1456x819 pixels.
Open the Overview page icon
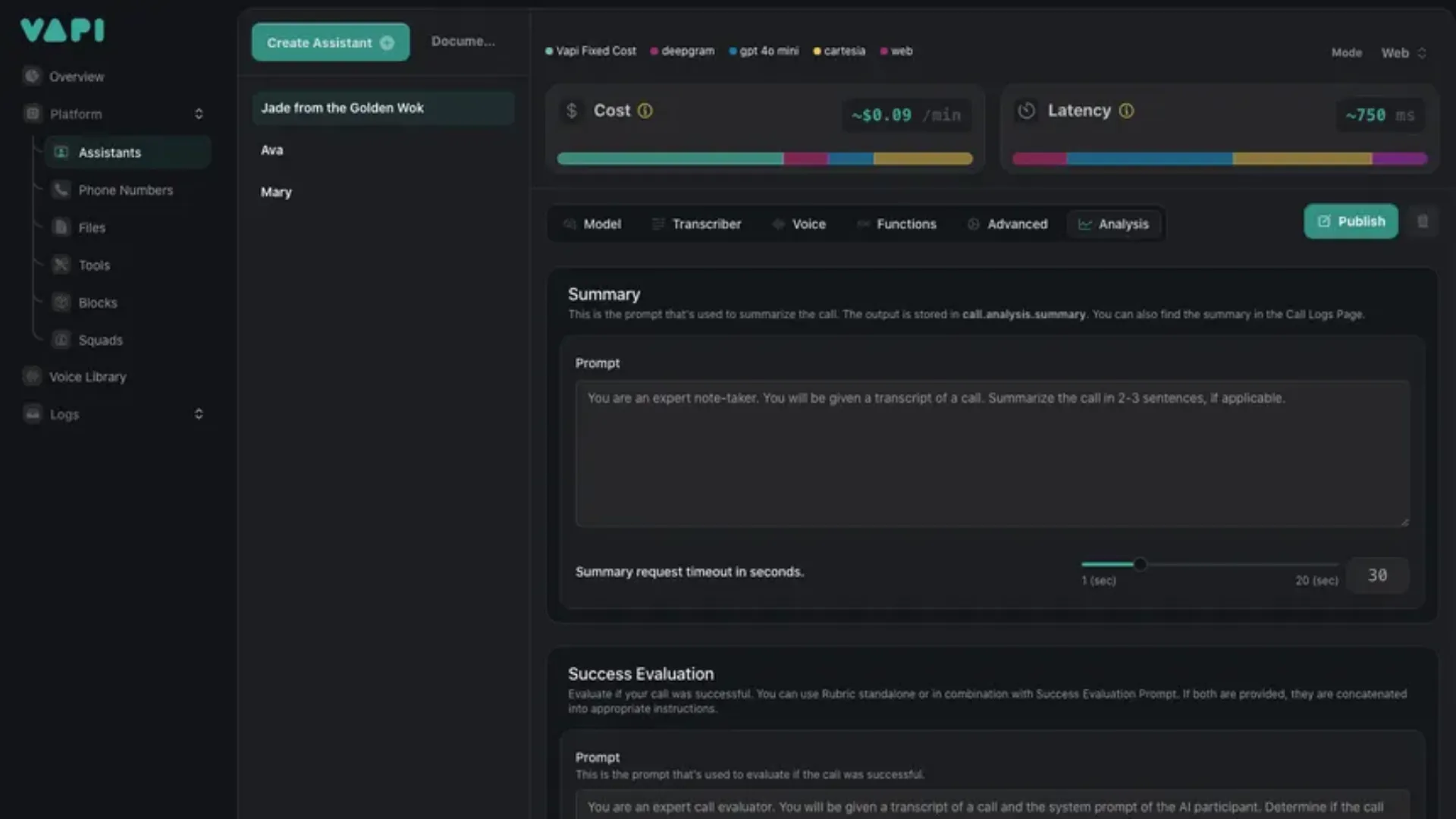pyautogui.click(x=32, y=76)
